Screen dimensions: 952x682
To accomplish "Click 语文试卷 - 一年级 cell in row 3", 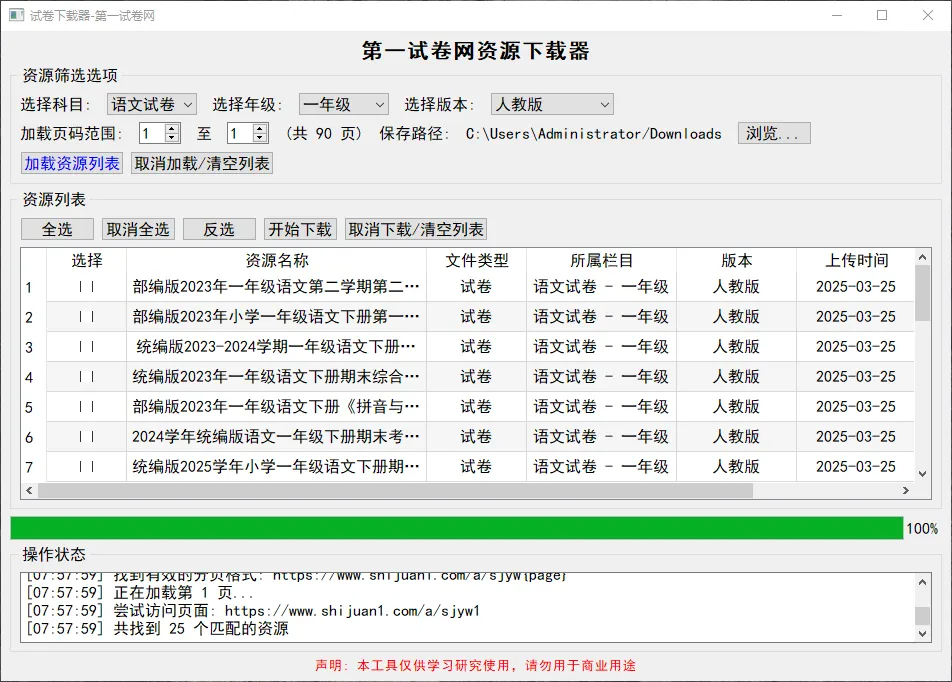I will coord(602,347).
